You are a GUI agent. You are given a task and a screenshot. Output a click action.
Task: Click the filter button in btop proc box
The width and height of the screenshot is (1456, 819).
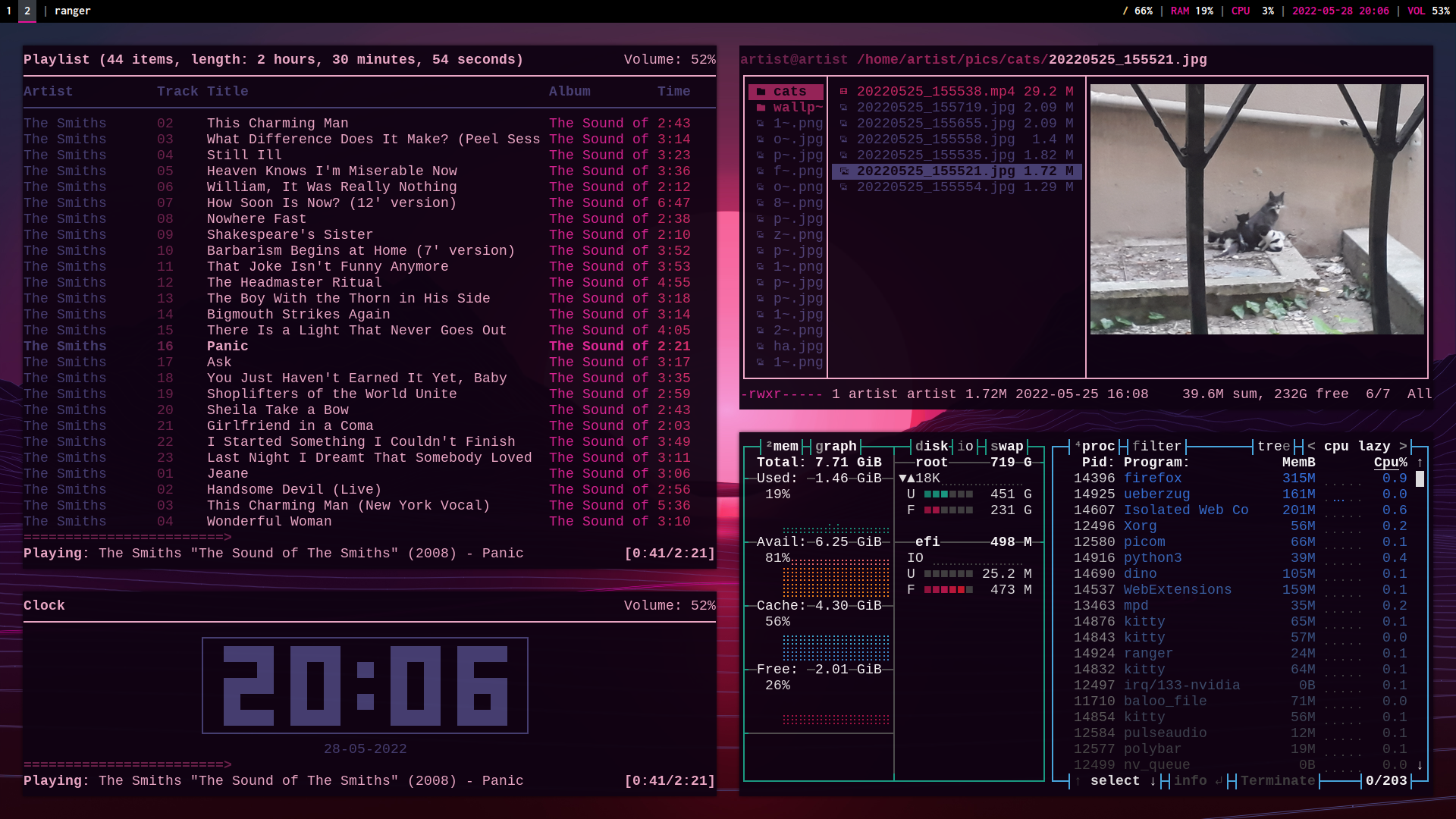[1157, 447]
